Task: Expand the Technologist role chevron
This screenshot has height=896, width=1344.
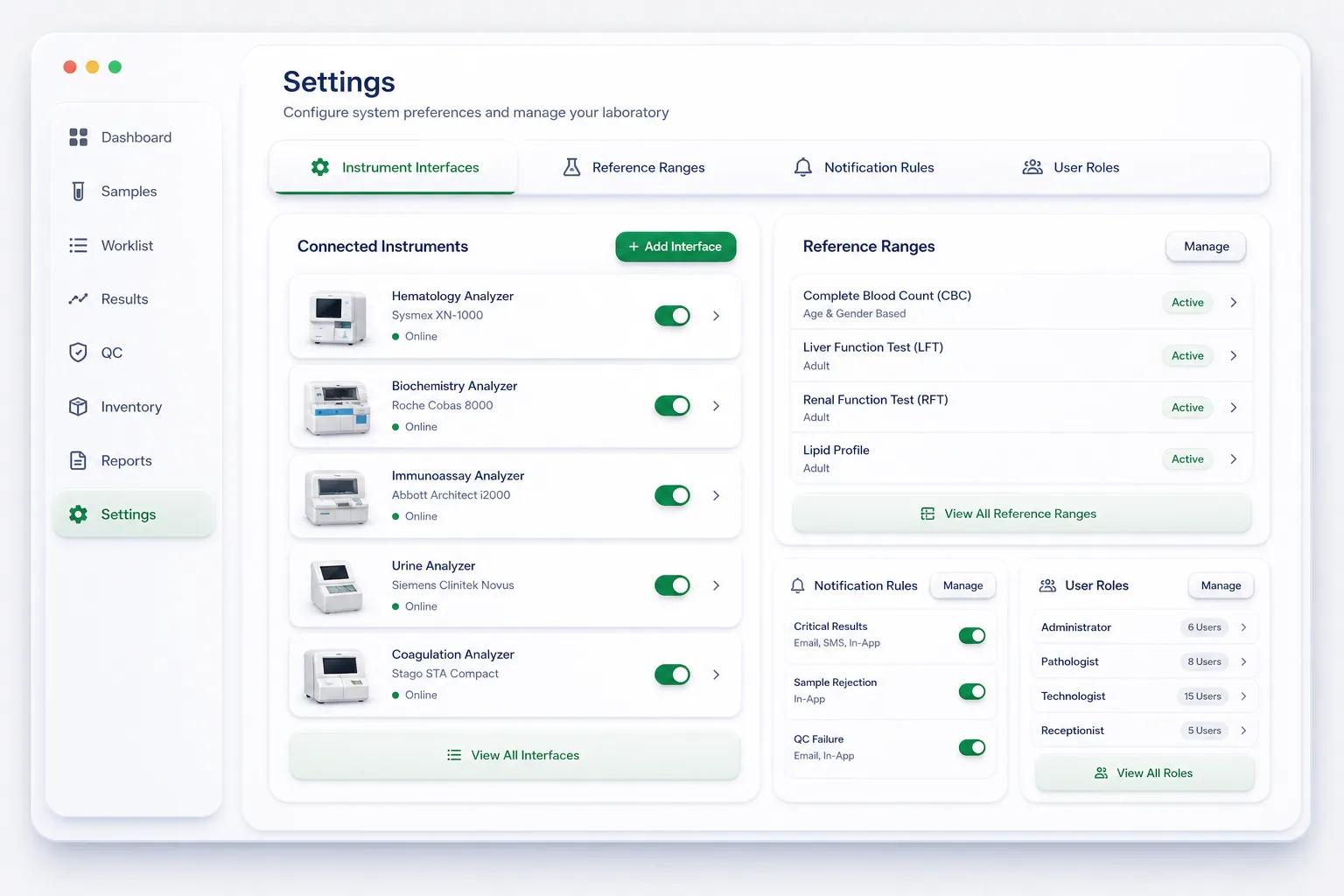Action: point(1243,696)
